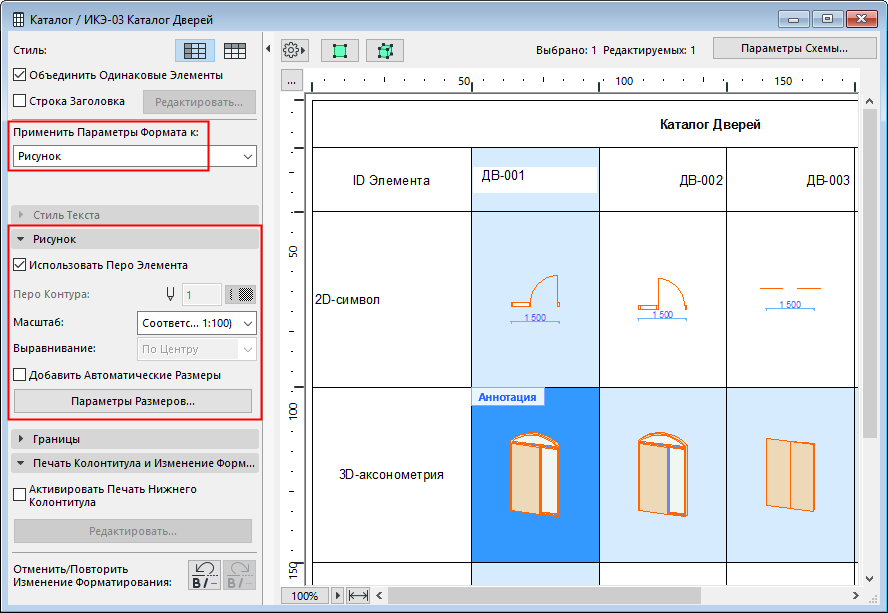888x613 pixels.
Task: Click the select-in-3D green cube icon
Action: point(385,50)
